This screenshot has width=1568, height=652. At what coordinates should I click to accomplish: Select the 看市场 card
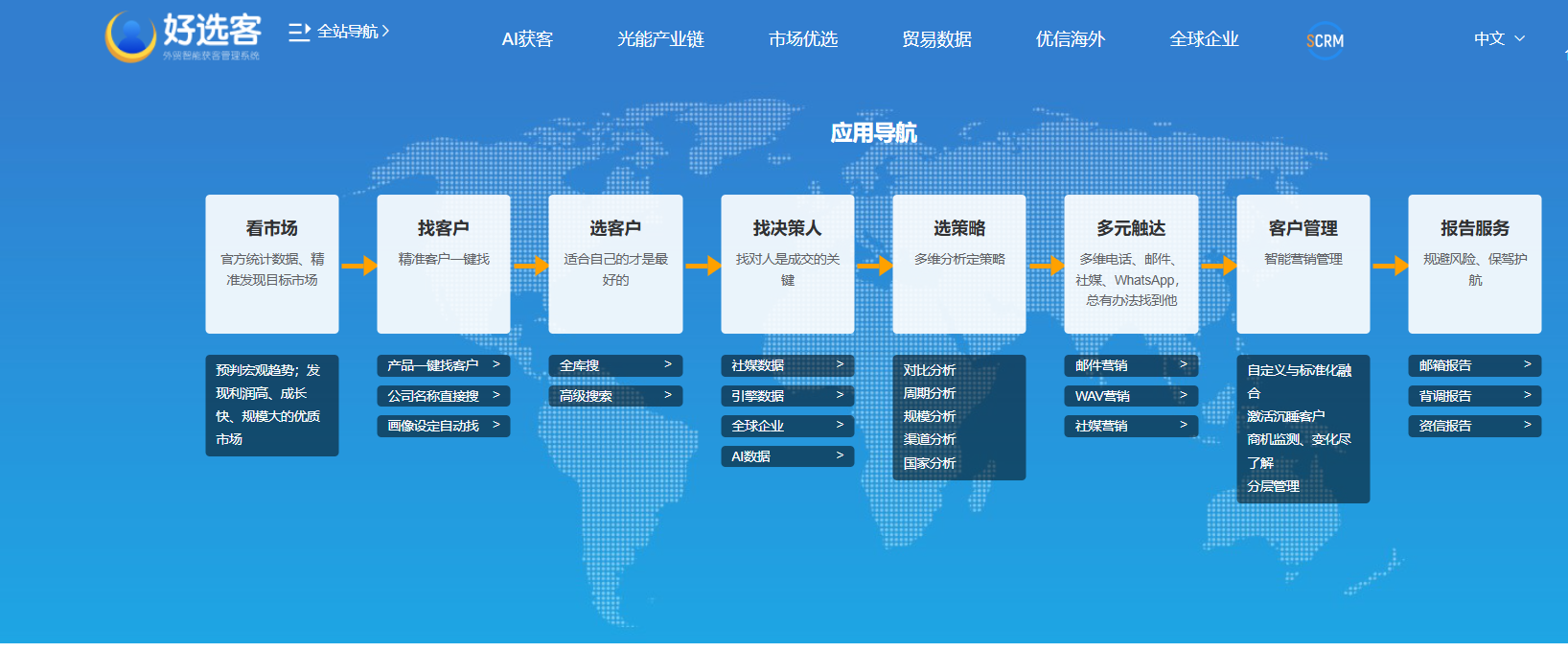click(272, 264)
